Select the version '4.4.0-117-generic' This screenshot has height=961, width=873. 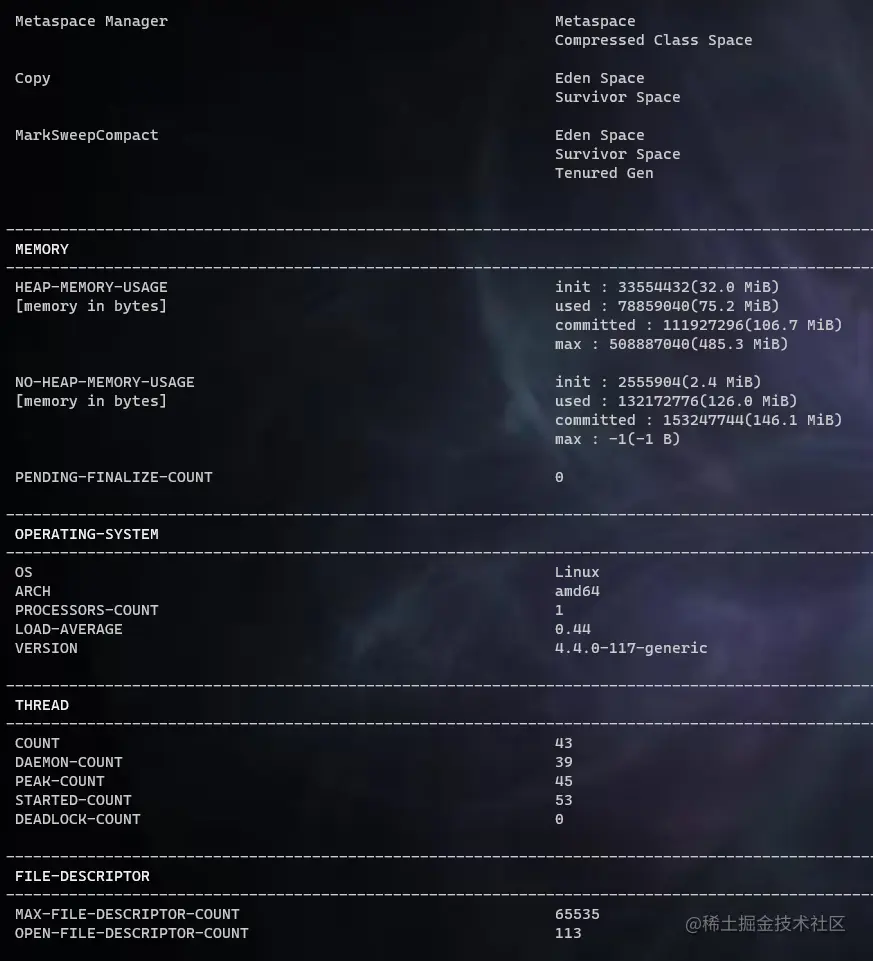tap(631, 648)
